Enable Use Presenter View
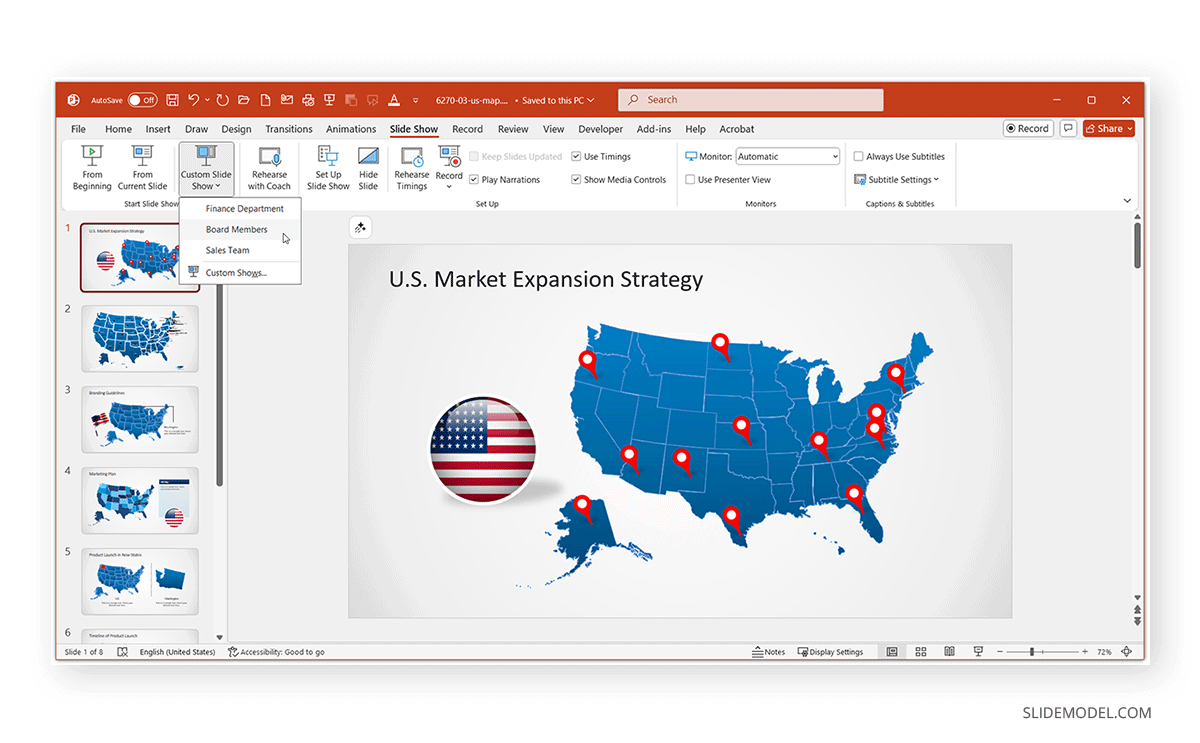 click(691, 179)
